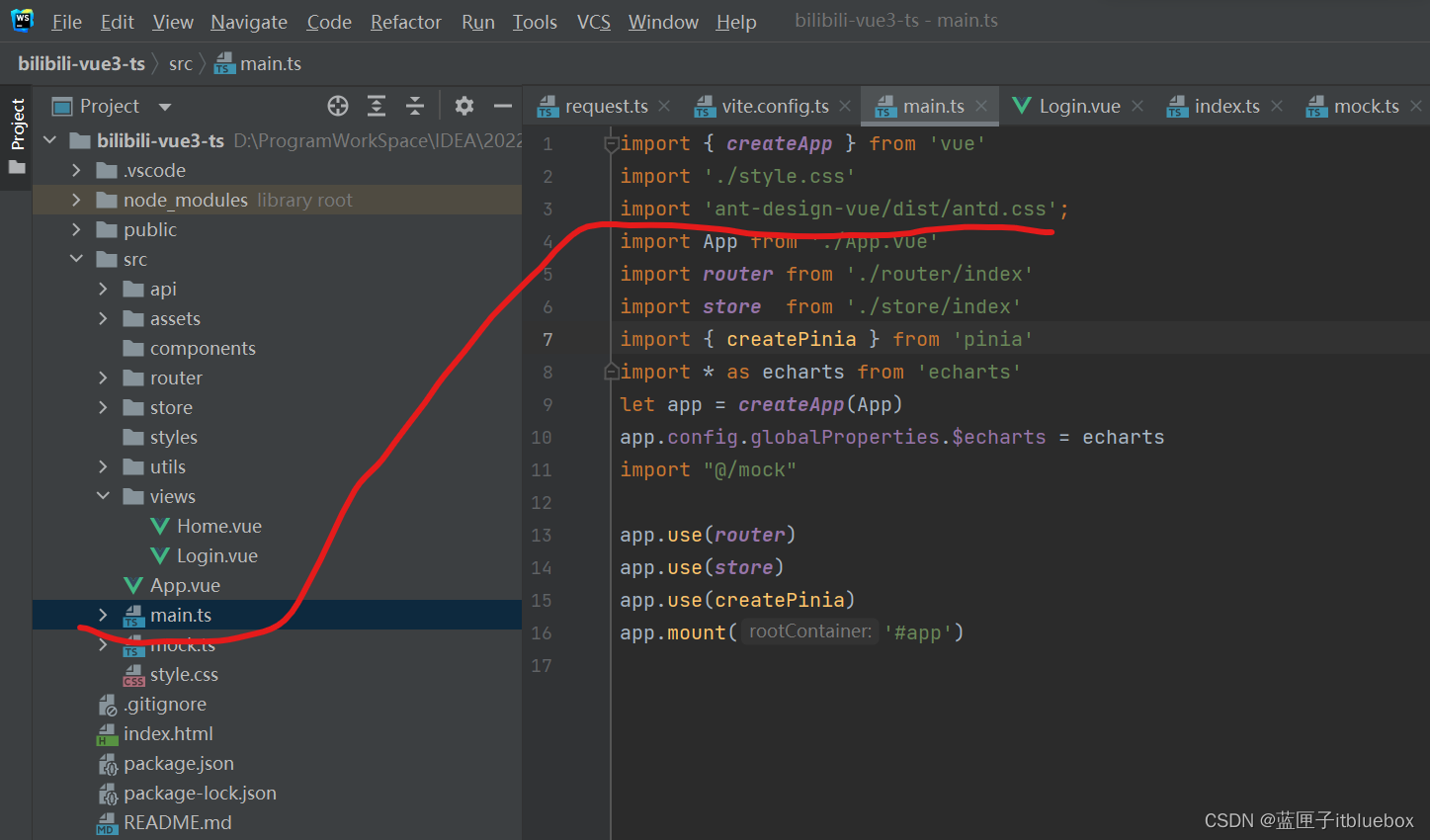The width and height of the screenshot is (1430, 840).
Task: Open the Project view dropdown arrow
Action: [165, 107]
